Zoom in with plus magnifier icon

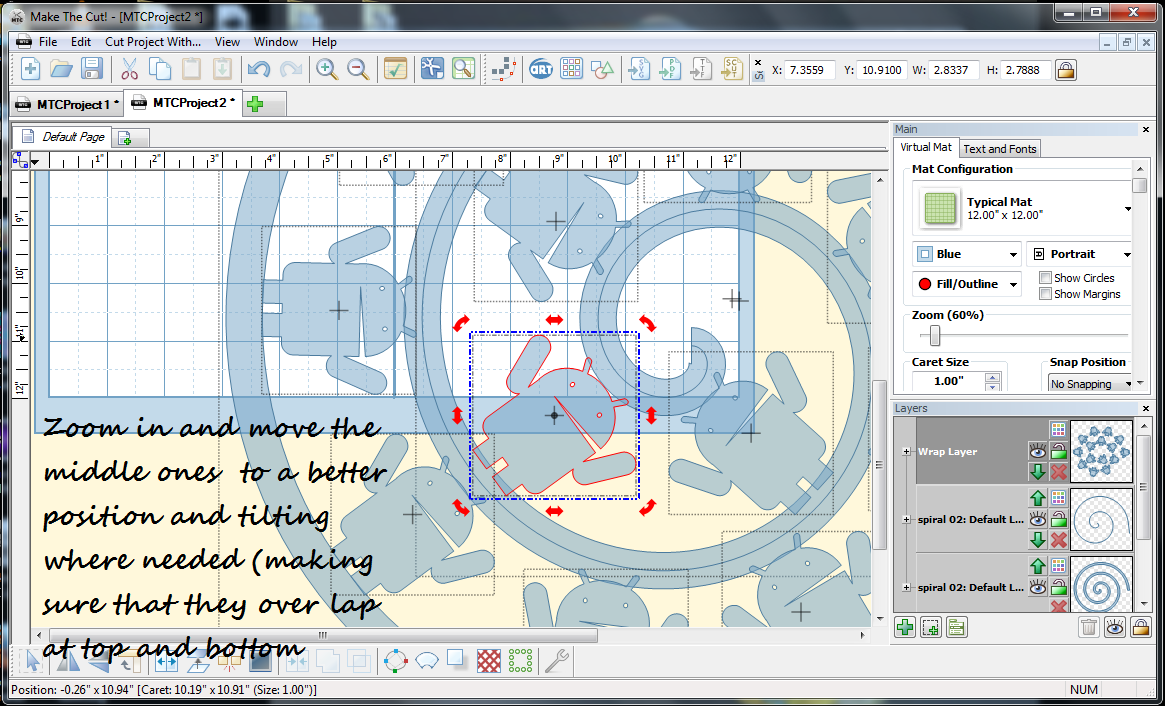tap(327, 70)
